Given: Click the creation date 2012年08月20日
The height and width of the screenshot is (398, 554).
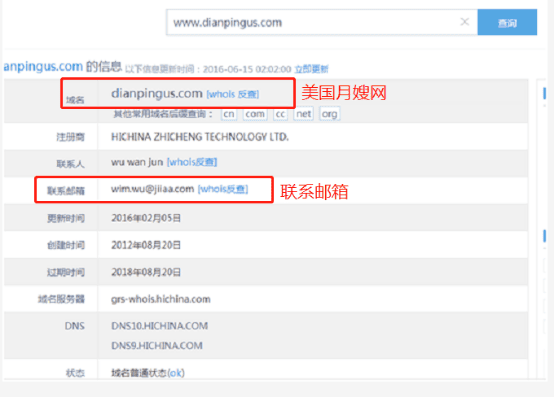Looking at the screenshot, I should (x=146, y=245).
